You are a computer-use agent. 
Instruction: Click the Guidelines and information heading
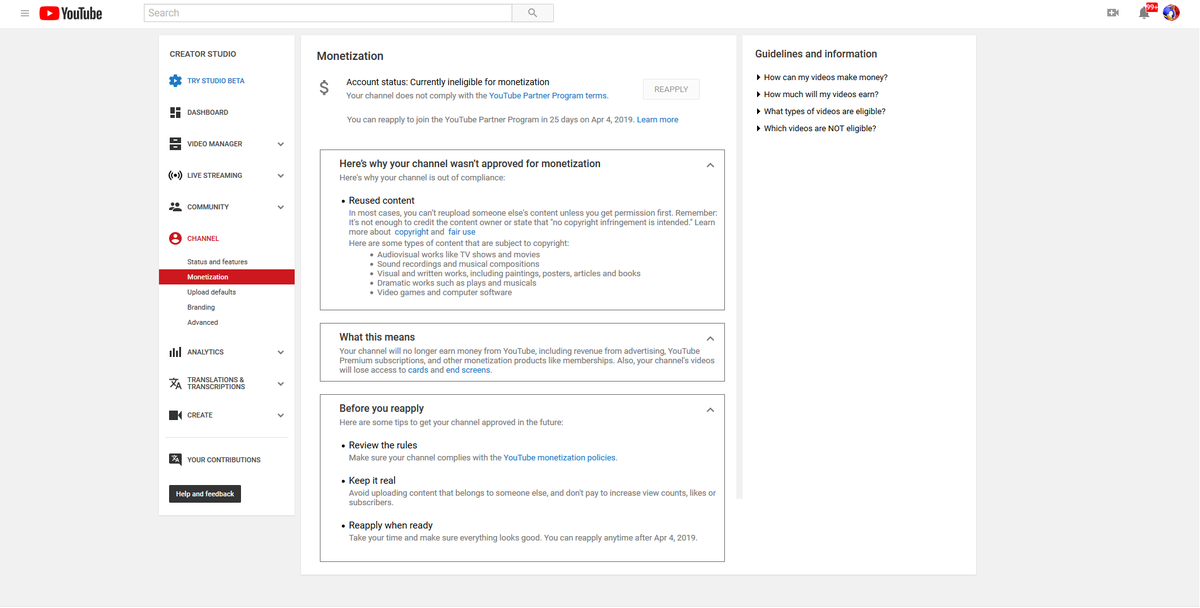coord(816,54)
